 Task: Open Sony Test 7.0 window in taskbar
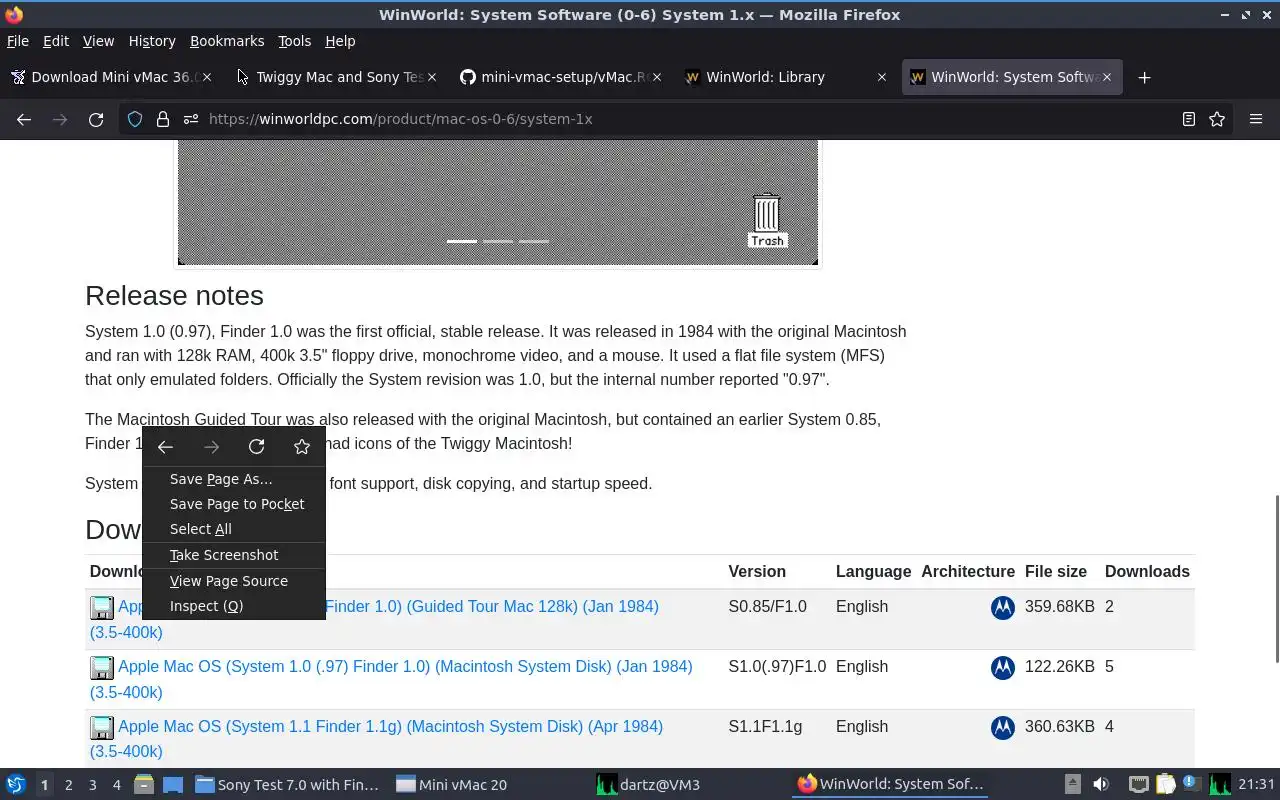point(288,785)
